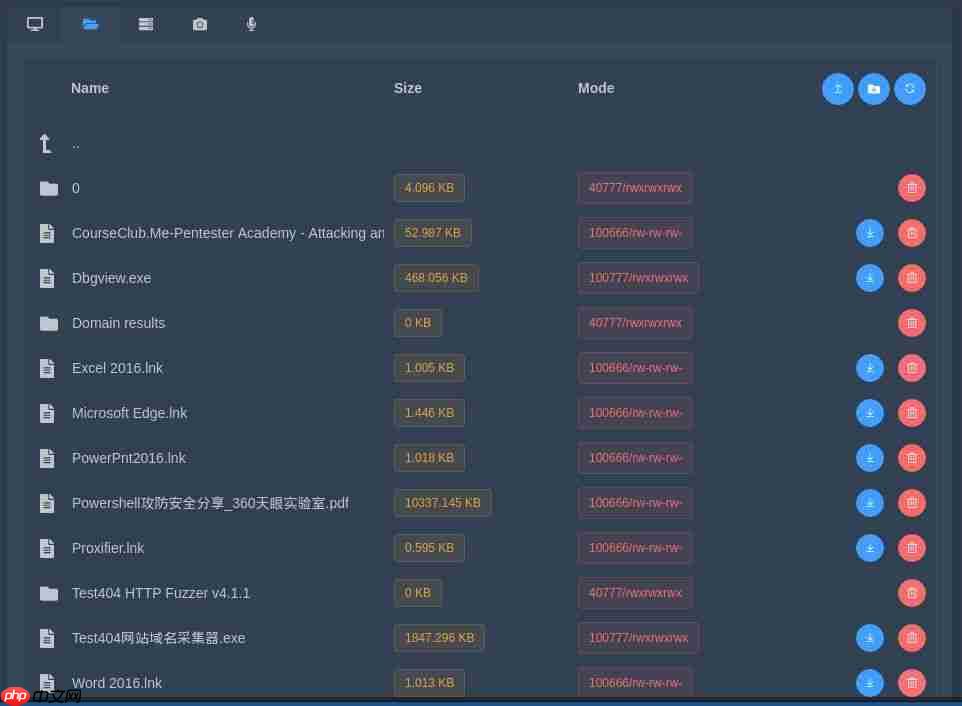
Task: Open the microphone recording tool
Action: coord(251,24)
